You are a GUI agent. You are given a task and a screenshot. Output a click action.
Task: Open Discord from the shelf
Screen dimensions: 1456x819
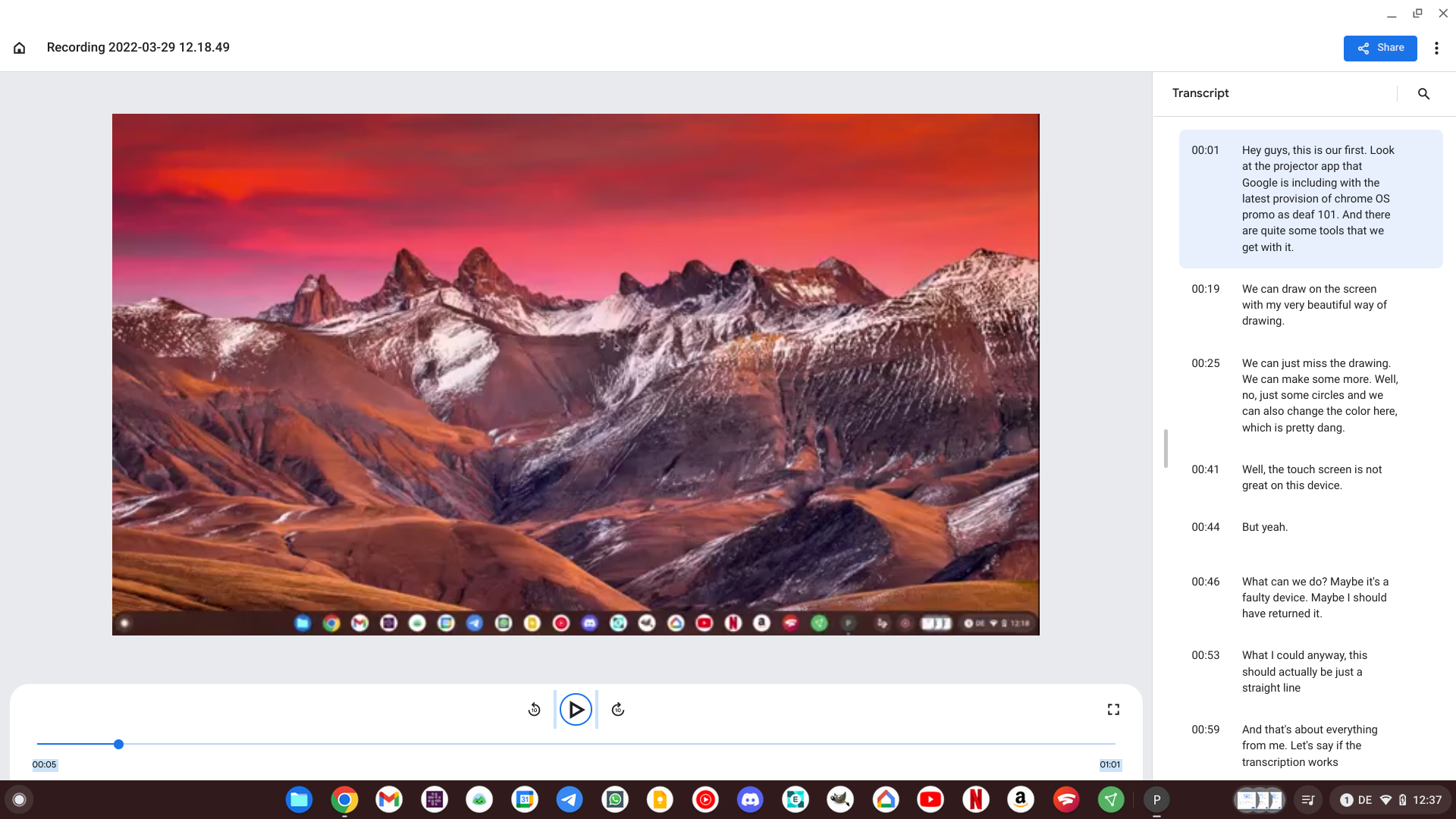pyautogui.click(x=750, y=799)
